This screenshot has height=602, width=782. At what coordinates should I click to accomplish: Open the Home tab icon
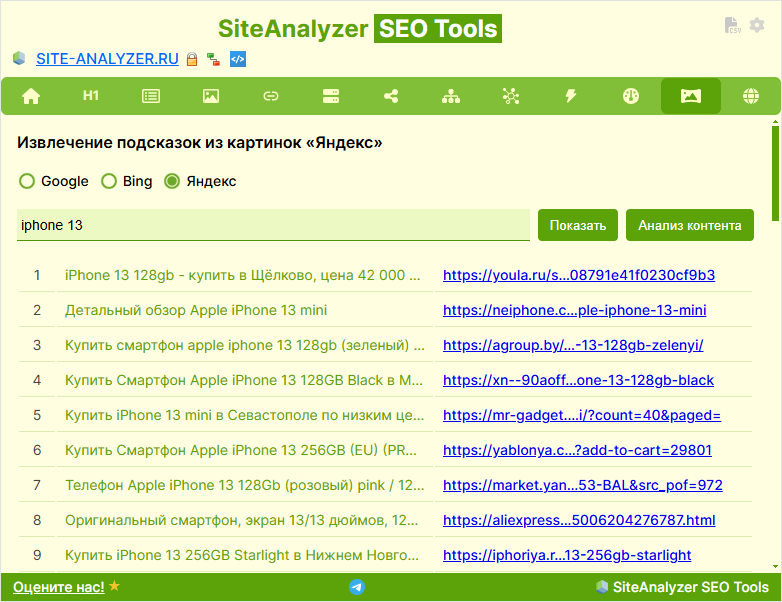31,96
